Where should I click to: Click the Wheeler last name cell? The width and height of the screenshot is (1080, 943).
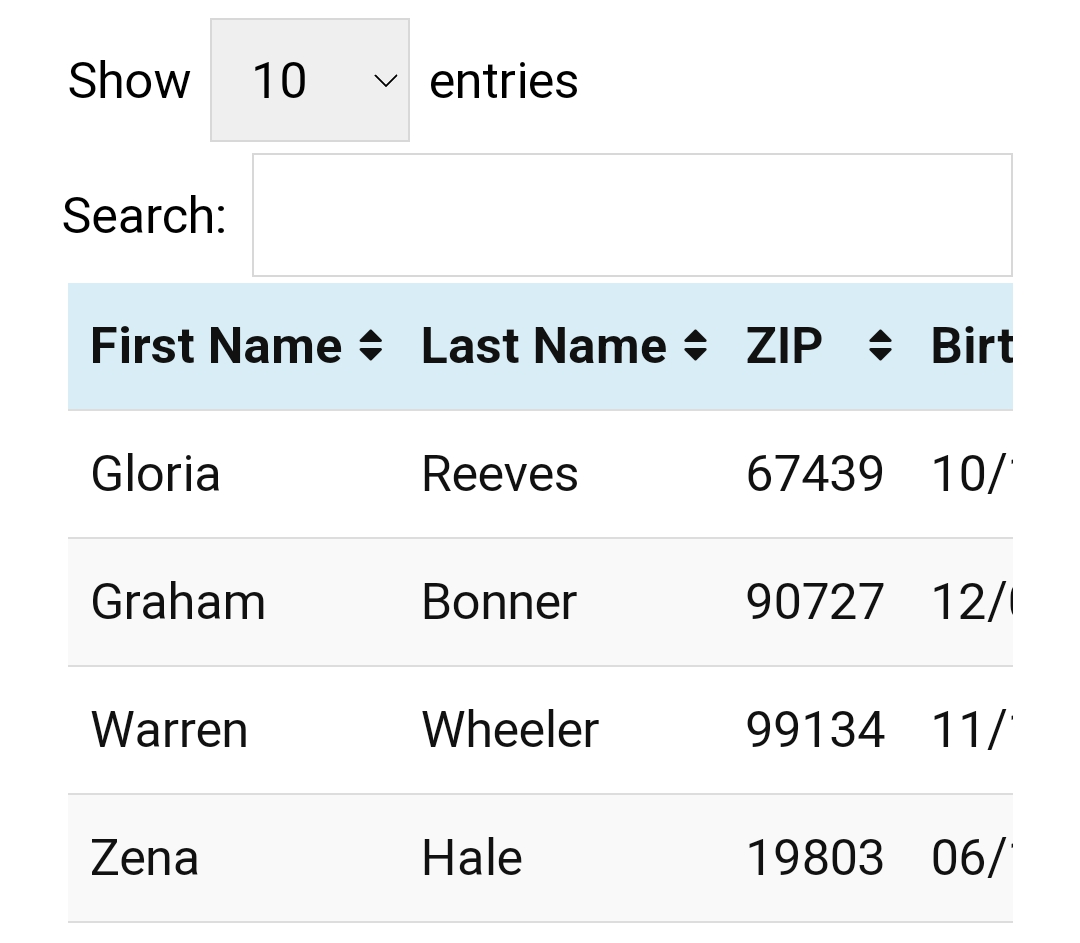(510, 730)
